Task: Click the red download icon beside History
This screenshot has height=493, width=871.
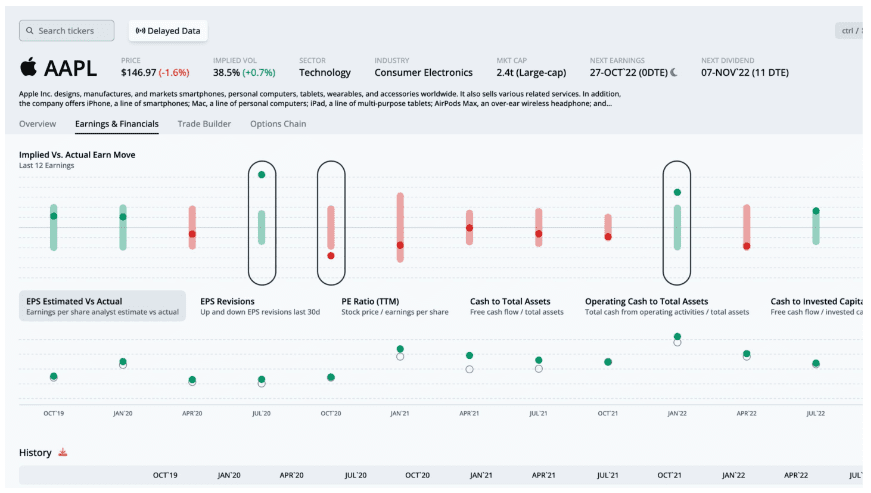Action: click(x=62, y=453)
